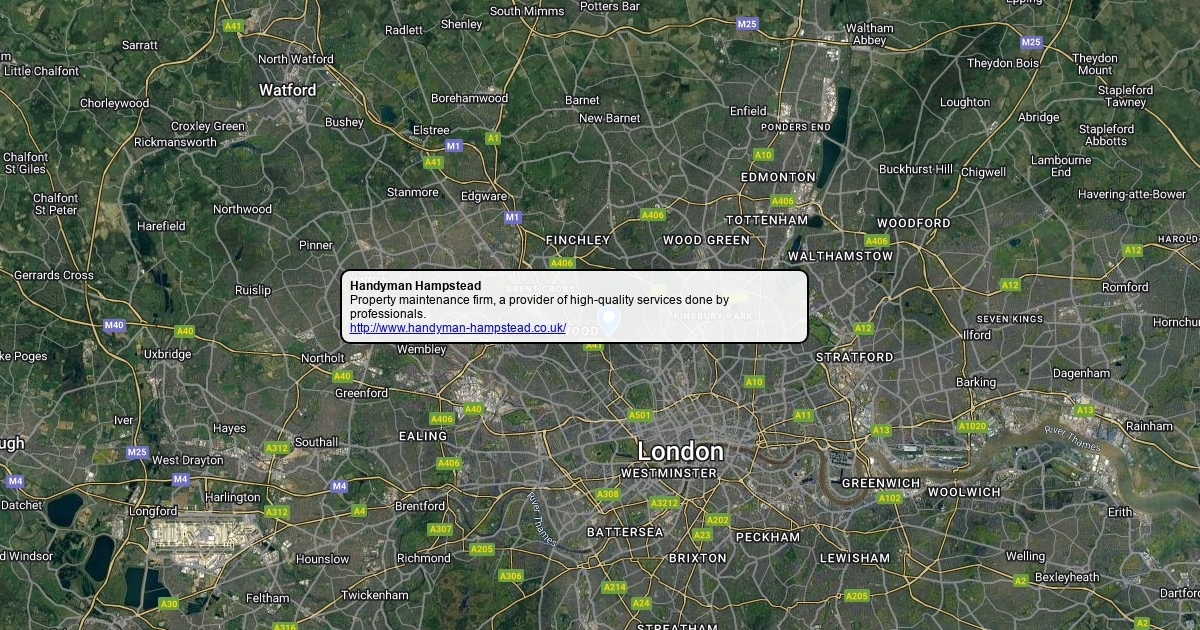Click the Woolwich area label
This screenshot has width=1200, height=630.
[964, 492]
